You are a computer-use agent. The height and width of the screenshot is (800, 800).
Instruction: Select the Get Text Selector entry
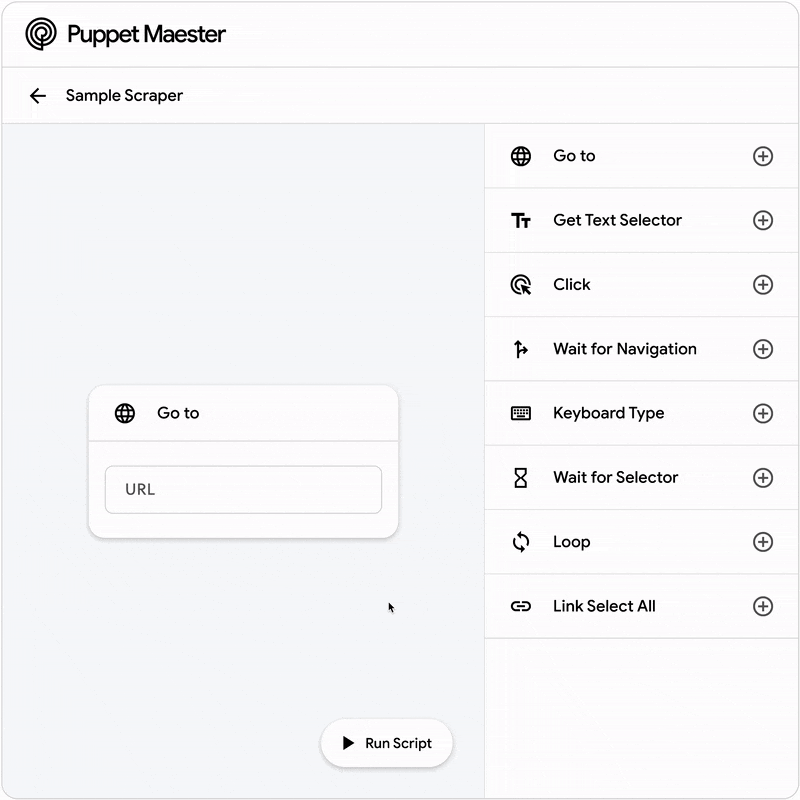(617, 220)
